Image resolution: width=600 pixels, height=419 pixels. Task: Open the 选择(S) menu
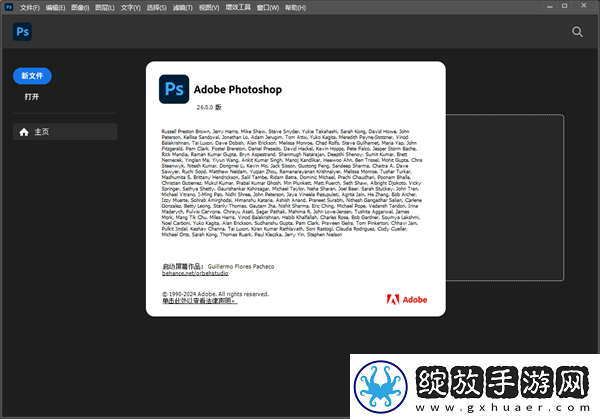point(157,8)
